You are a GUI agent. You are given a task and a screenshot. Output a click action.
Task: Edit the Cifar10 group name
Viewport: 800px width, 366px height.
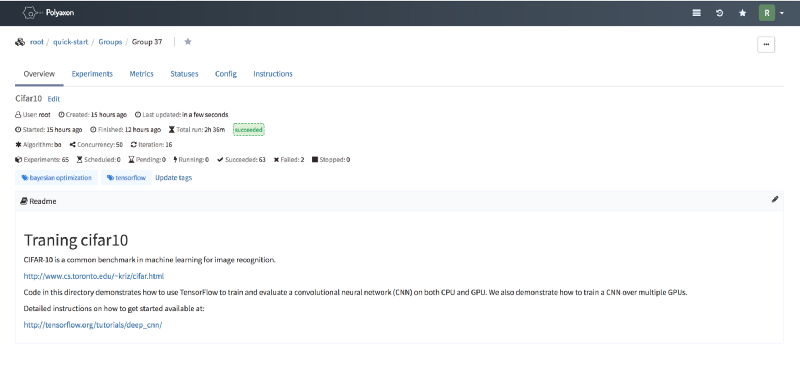pyautogui.click(x=54, y=99)
